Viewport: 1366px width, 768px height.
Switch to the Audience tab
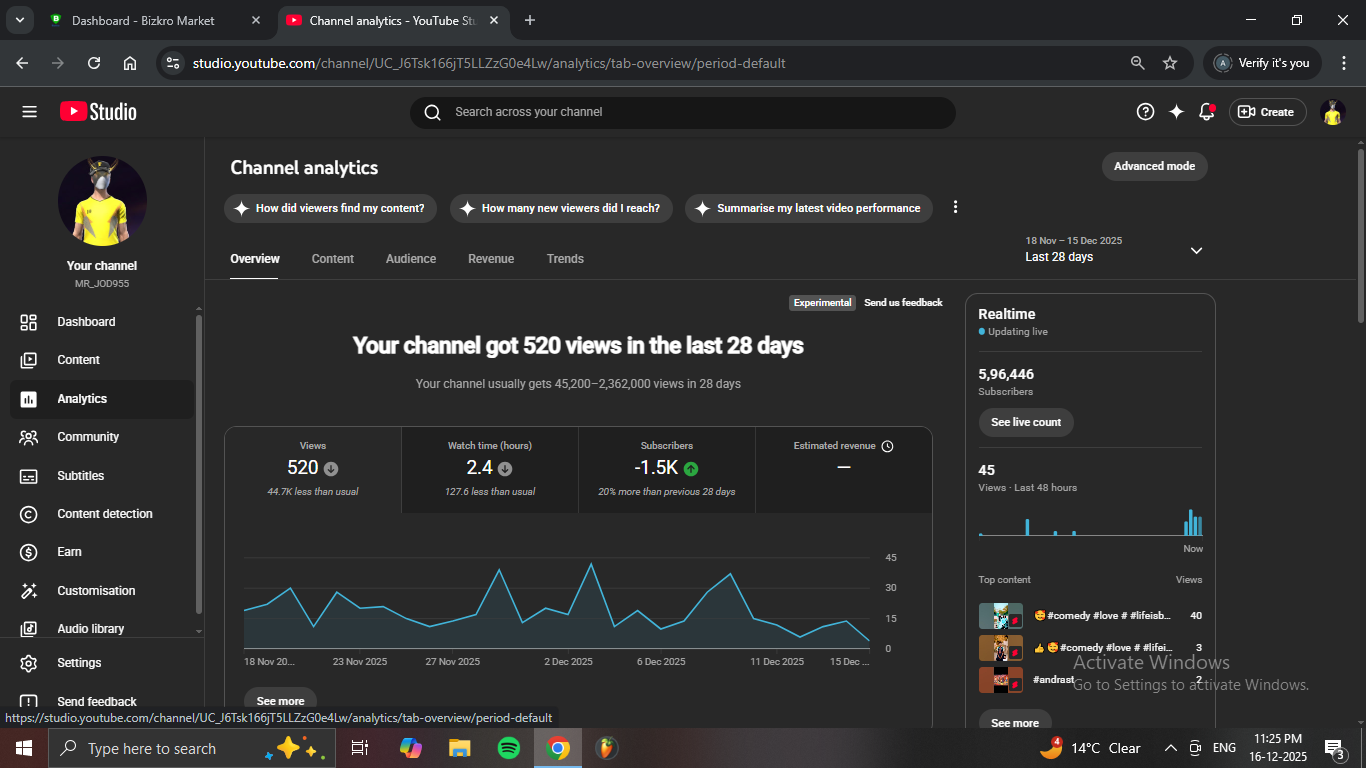(411, 259)
